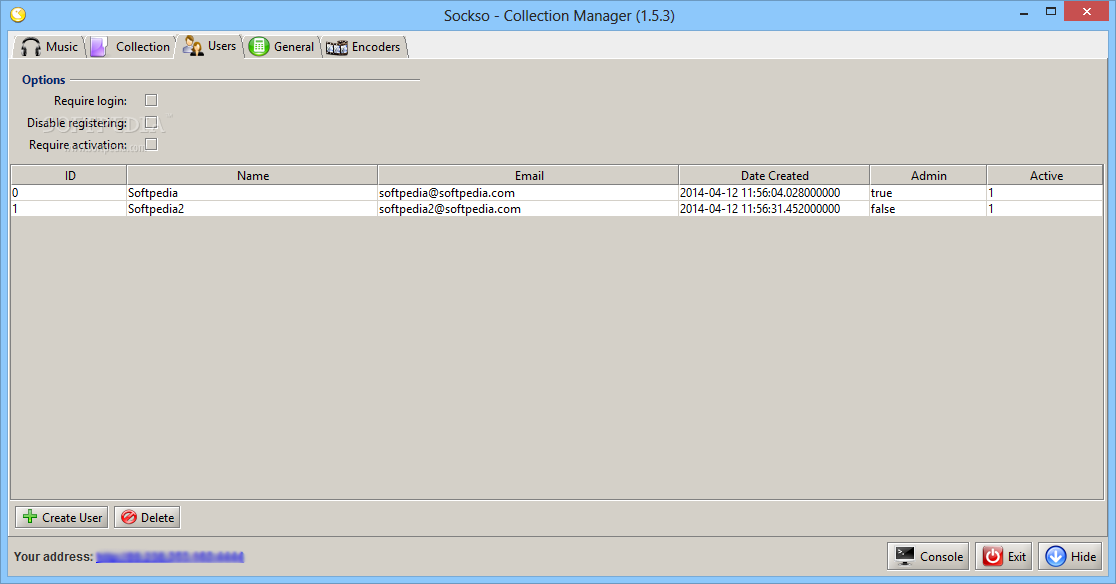
Task: Toggle the Disable registering checkbox
Action: point(151,122)
